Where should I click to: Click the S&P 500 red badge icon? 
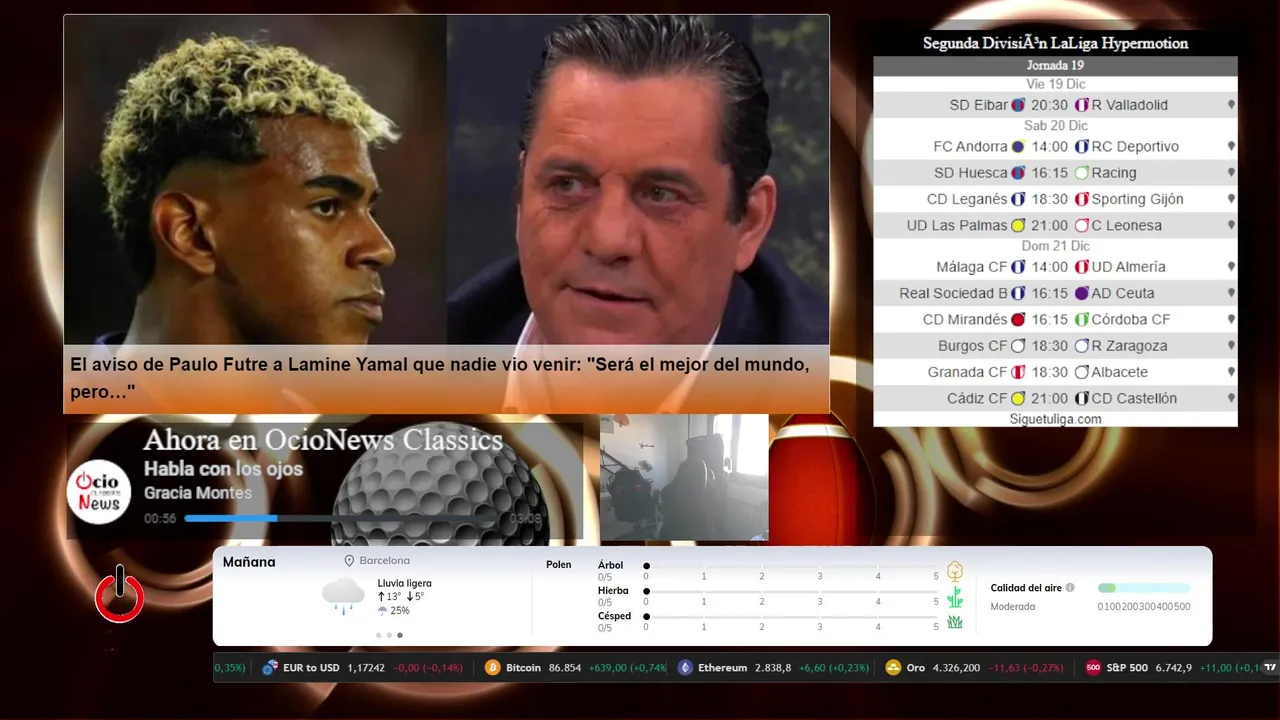tap(1093, 668)
